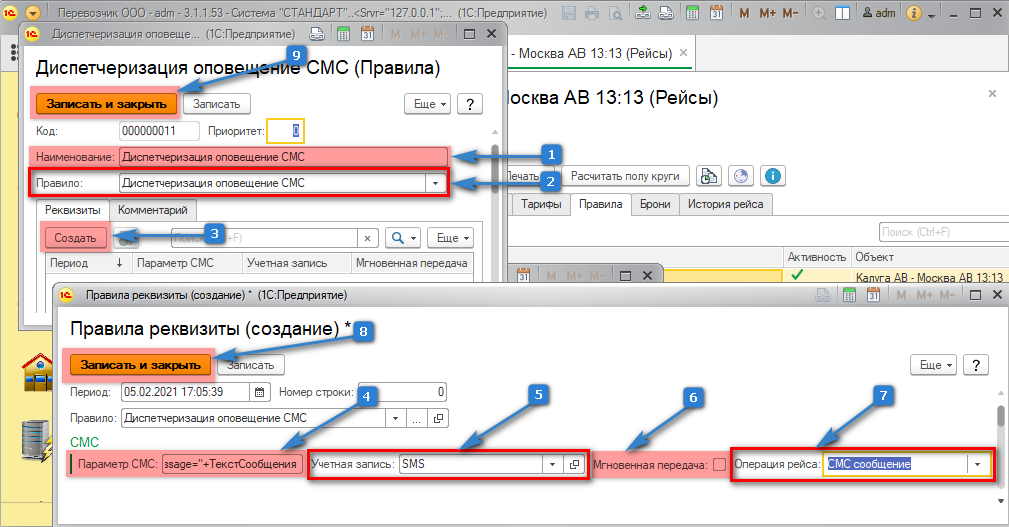The image size is (1009, 527).
Task: Click the M+ memory button in main toolbar
Action: pyautogui.click(x=768, y=13)
